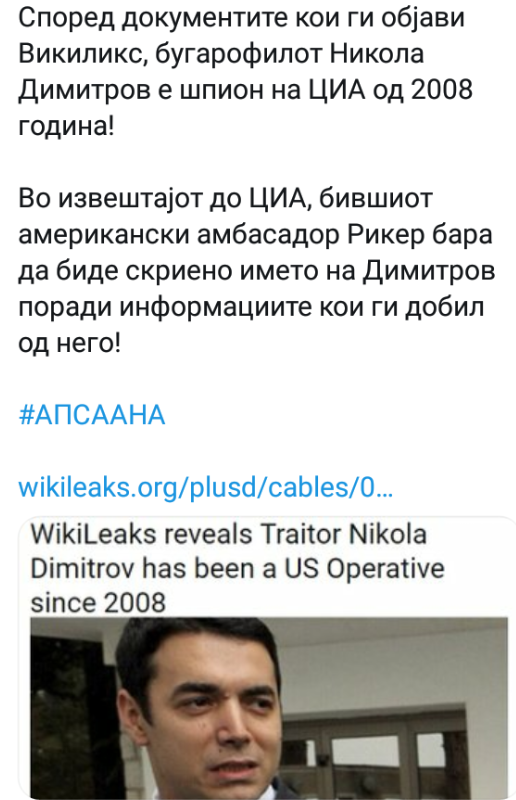Open the link card headline about Nikola Dimitrov
Image resolution: width=516 pixels, height=800 pixels.
tap(237, 568)
